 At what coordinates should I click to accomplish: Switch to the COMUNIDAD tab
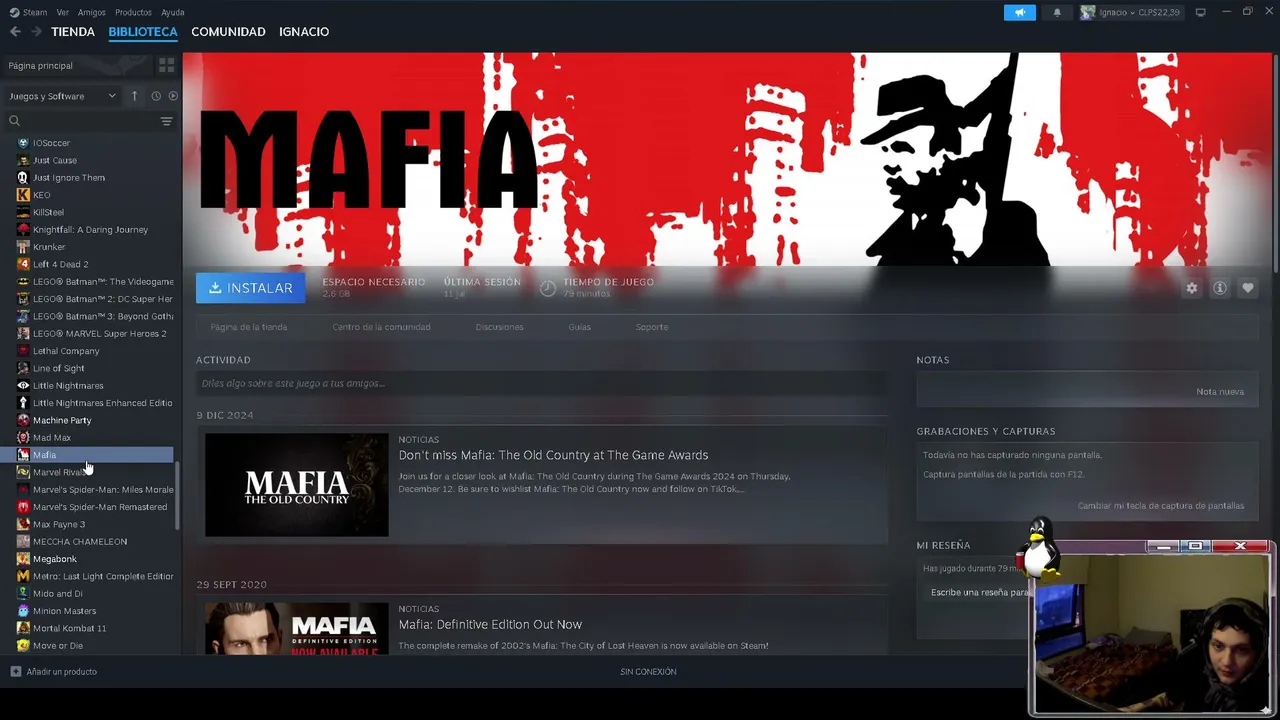(x=228, y=32)
